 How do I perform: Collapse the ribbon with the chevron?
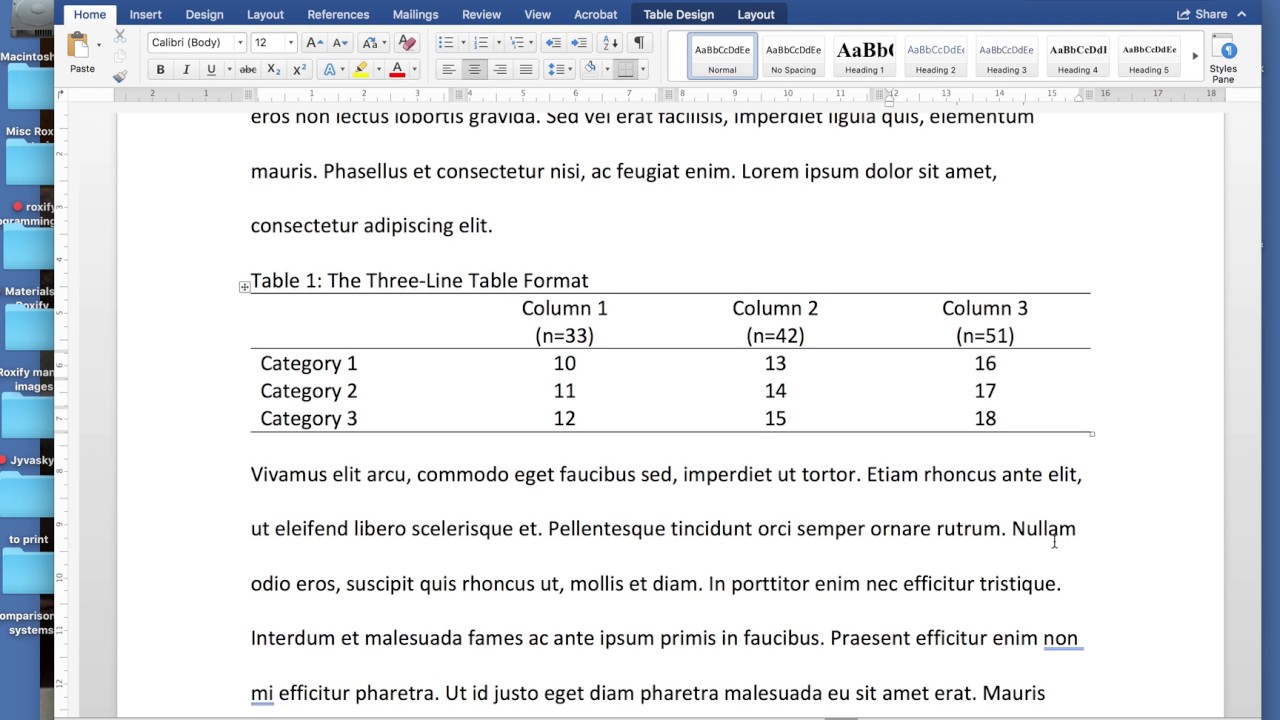(1243, 14)
